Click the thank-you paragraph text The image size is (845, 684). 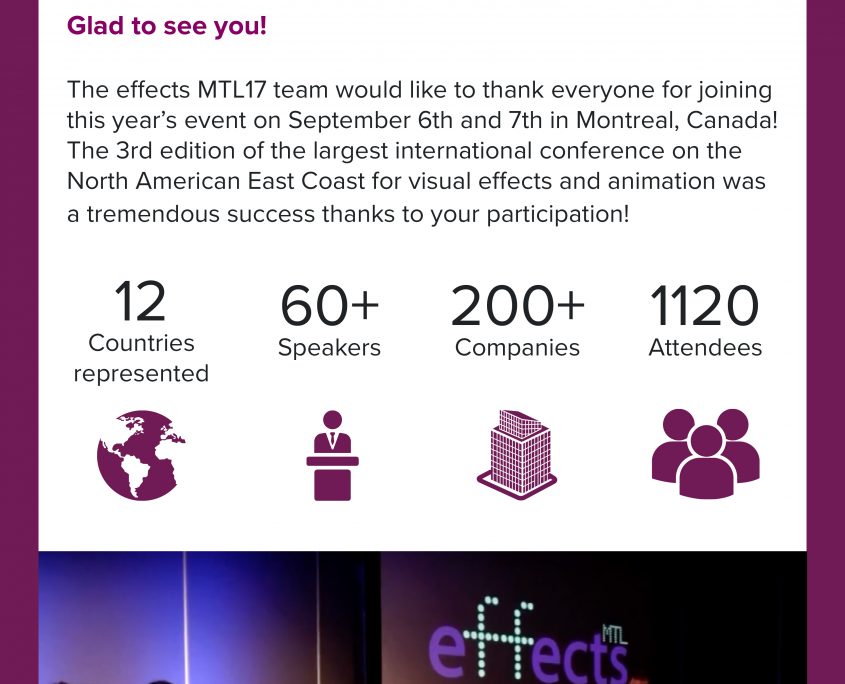point(422,151)
